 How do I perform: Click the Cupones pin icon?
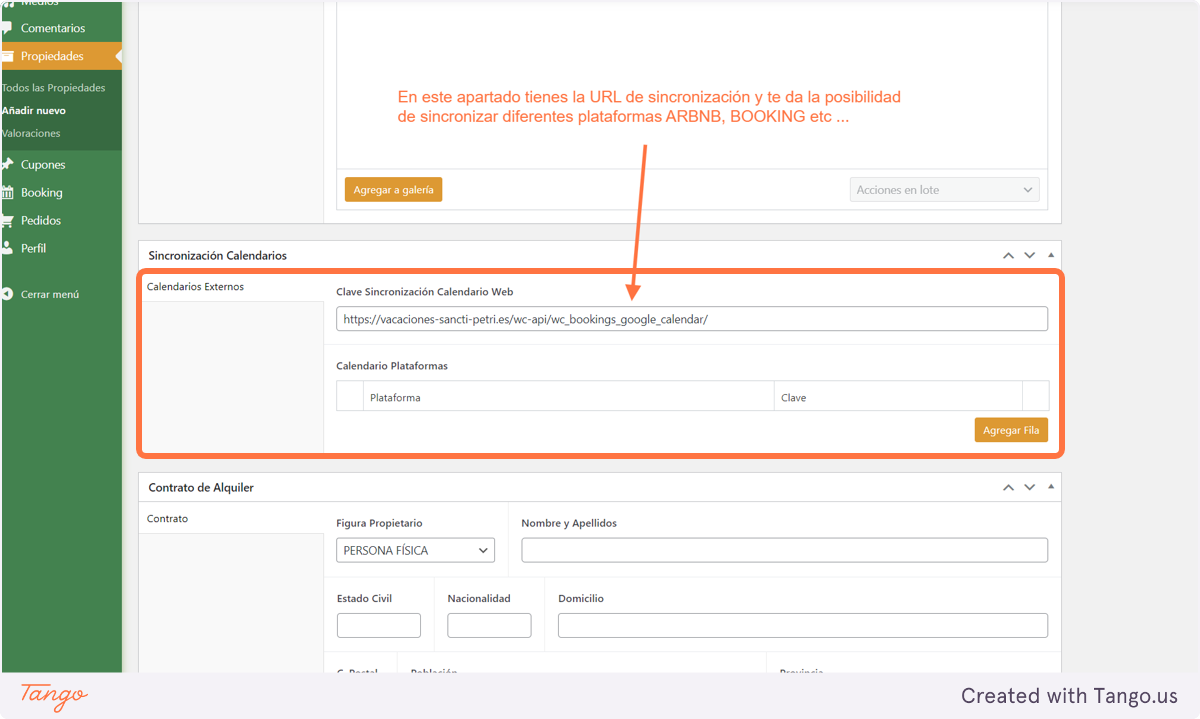7,164
